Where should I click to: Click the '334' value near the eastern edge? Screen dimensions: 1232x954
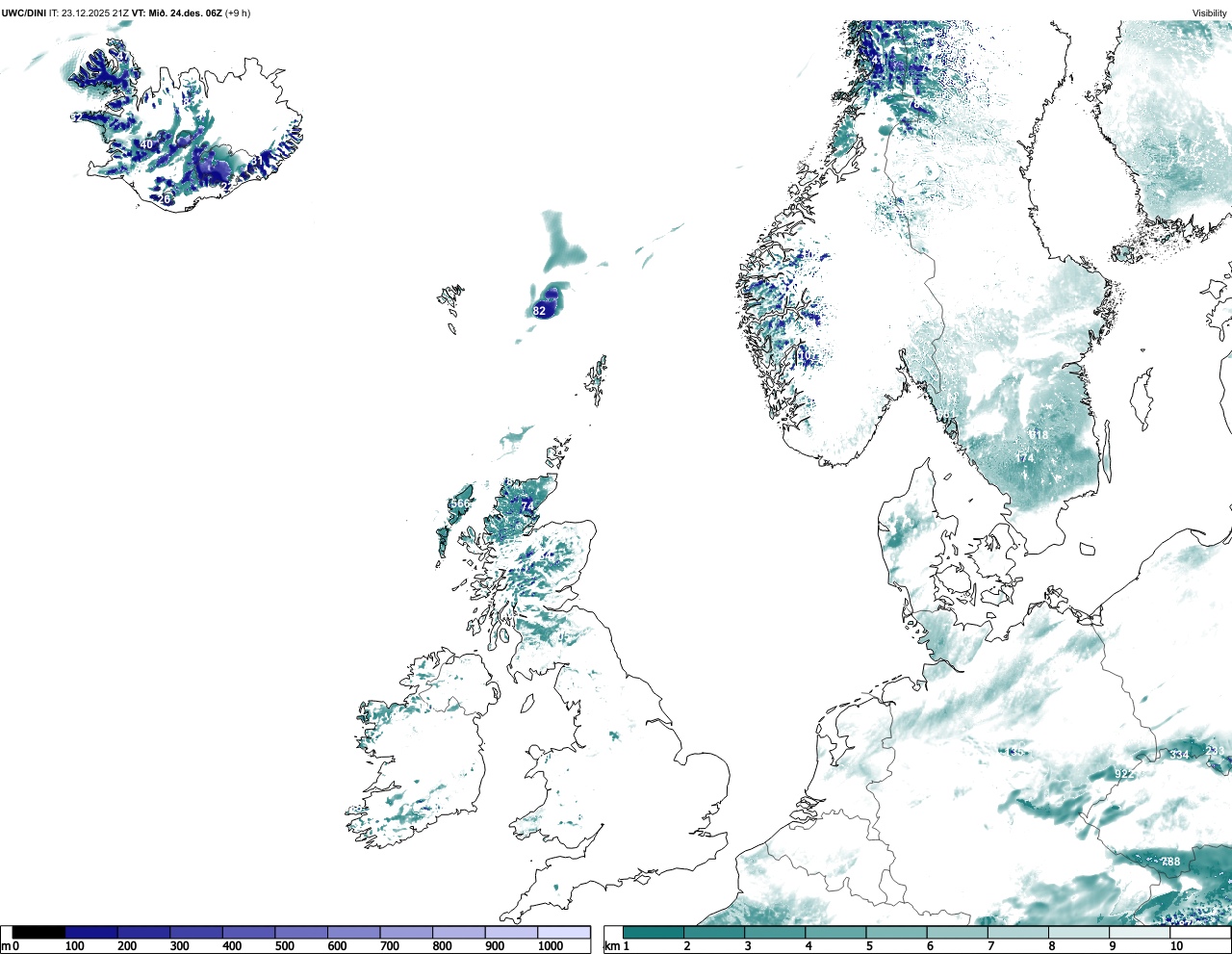tap(1180, 755)
